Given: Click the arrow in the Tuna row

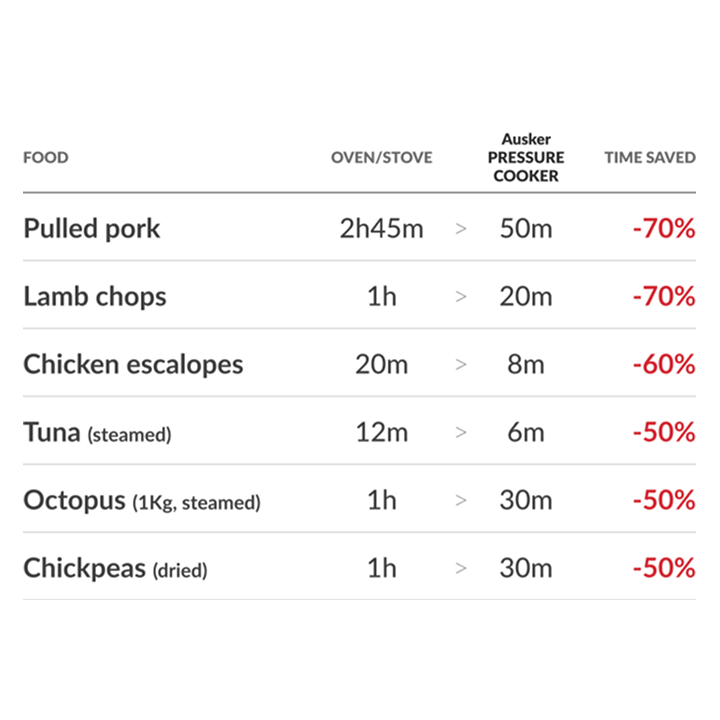Looking at the screenshot, I should point(461,433).
